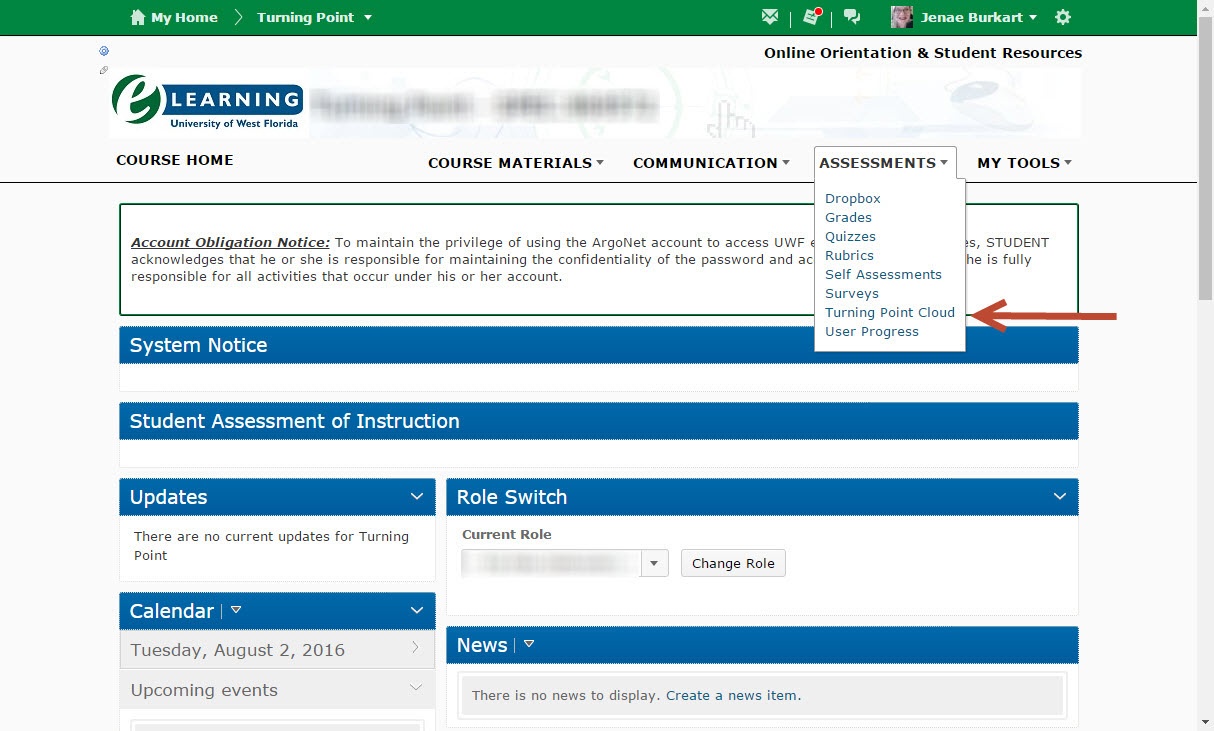Click Jenae Burkart's profile picture
This screenshot has width=1214, height=731.
(902, 17)
